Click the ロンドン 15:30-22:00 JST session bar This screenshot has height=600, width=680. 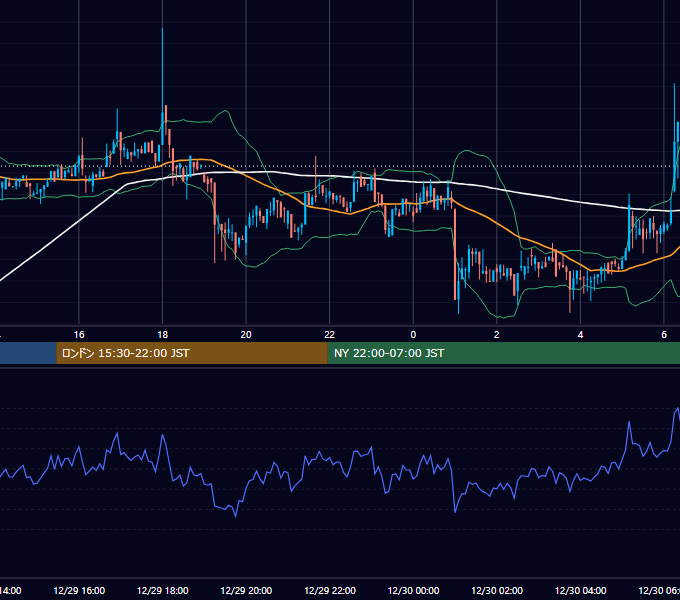192,353
